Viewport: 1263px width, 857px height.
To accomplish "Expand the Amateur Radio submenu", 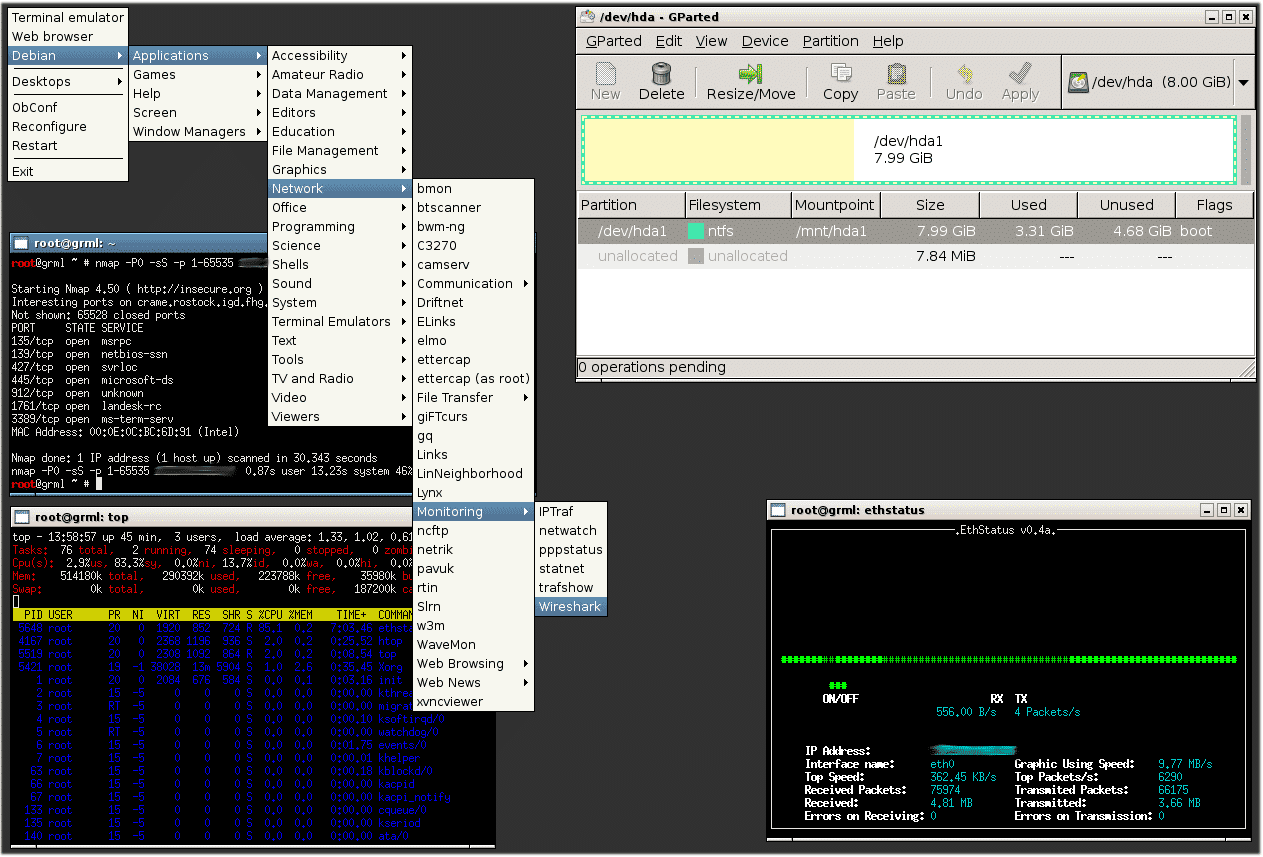I will [x=340, y=75].
